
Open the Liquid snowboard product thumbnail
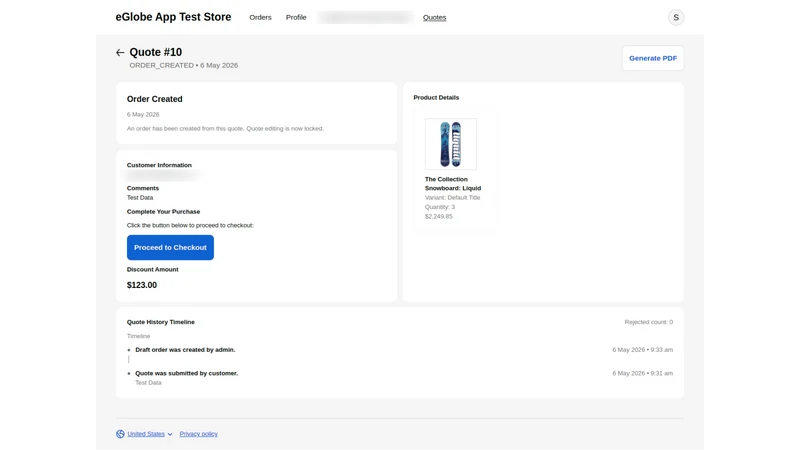[451, 144]
